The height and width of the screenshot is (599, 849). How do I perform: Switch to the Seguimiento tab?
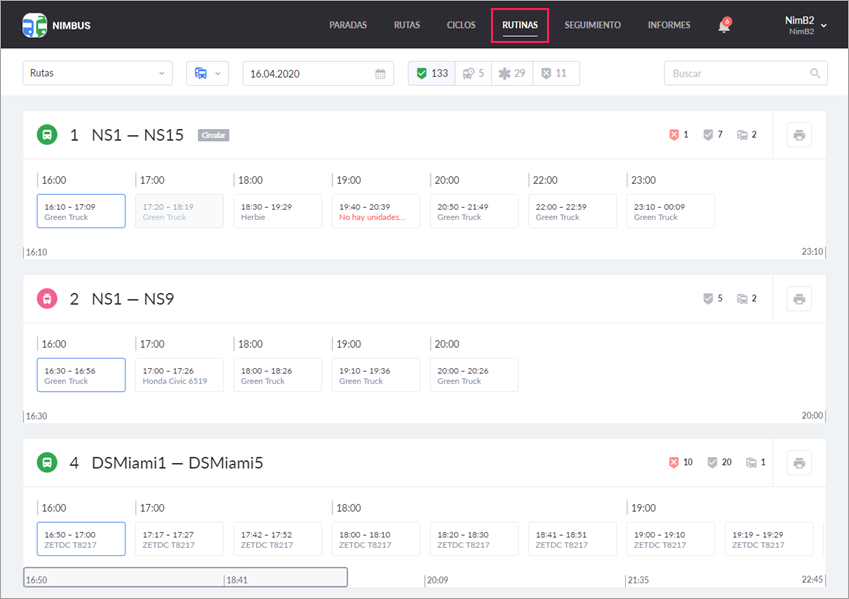(592, 25)
